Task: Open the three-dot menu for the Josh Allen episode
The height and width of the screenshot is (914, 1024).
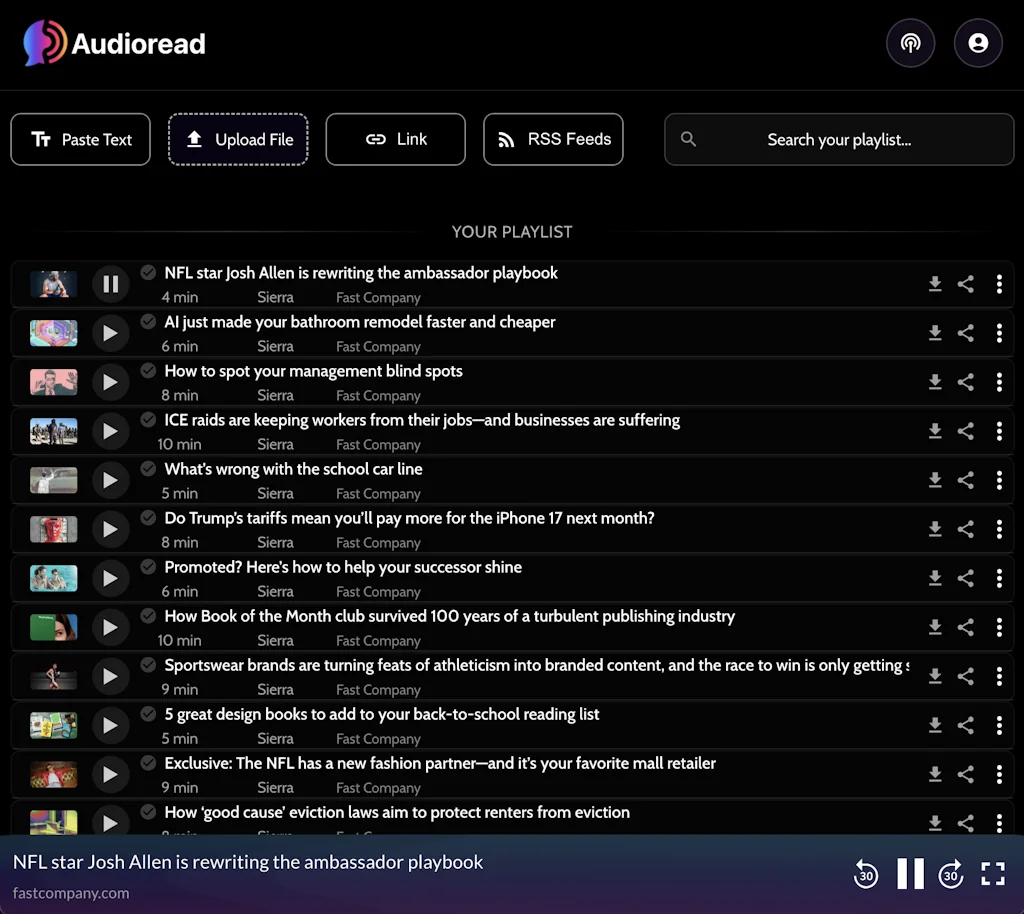Action: 999,284
